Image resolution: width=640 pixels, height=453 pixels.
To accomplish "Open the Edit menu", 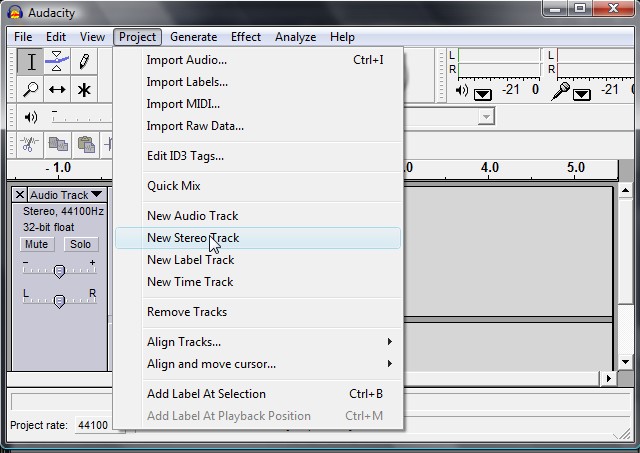I will click(56, 37).
